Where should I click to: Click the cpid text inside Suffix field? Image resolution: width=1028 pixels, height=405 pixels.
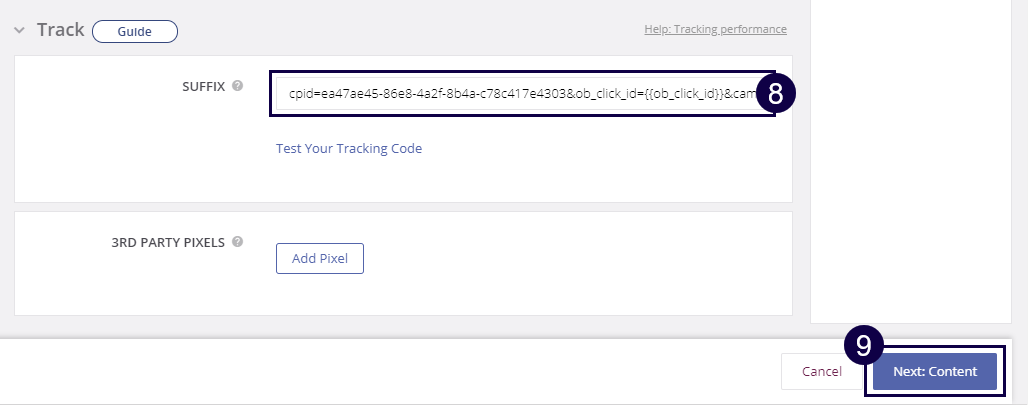[x=302, y=93]
